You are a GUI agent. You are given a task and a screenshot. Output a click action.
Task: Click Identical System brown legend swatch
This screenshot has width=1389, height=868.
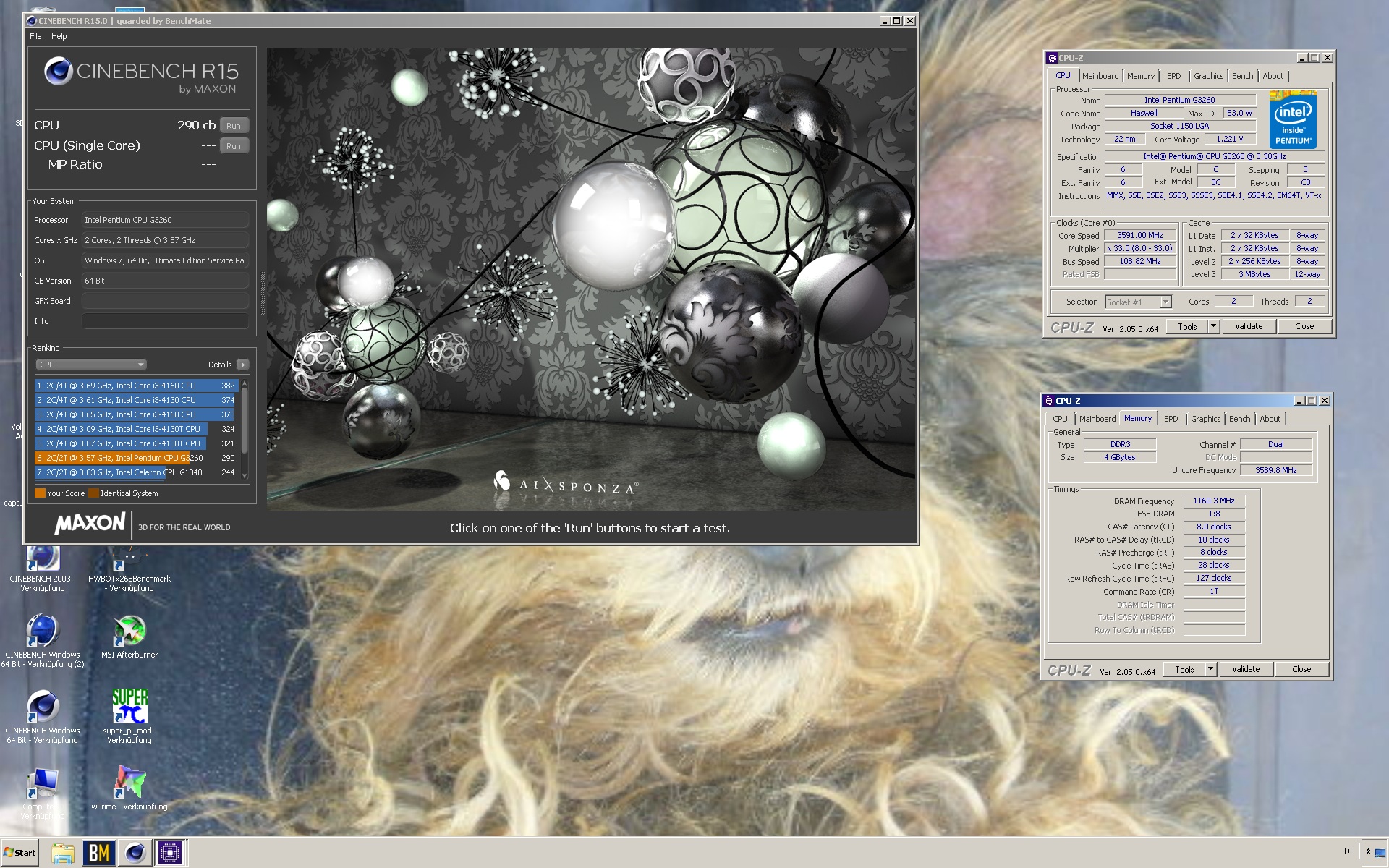(93, 493)
